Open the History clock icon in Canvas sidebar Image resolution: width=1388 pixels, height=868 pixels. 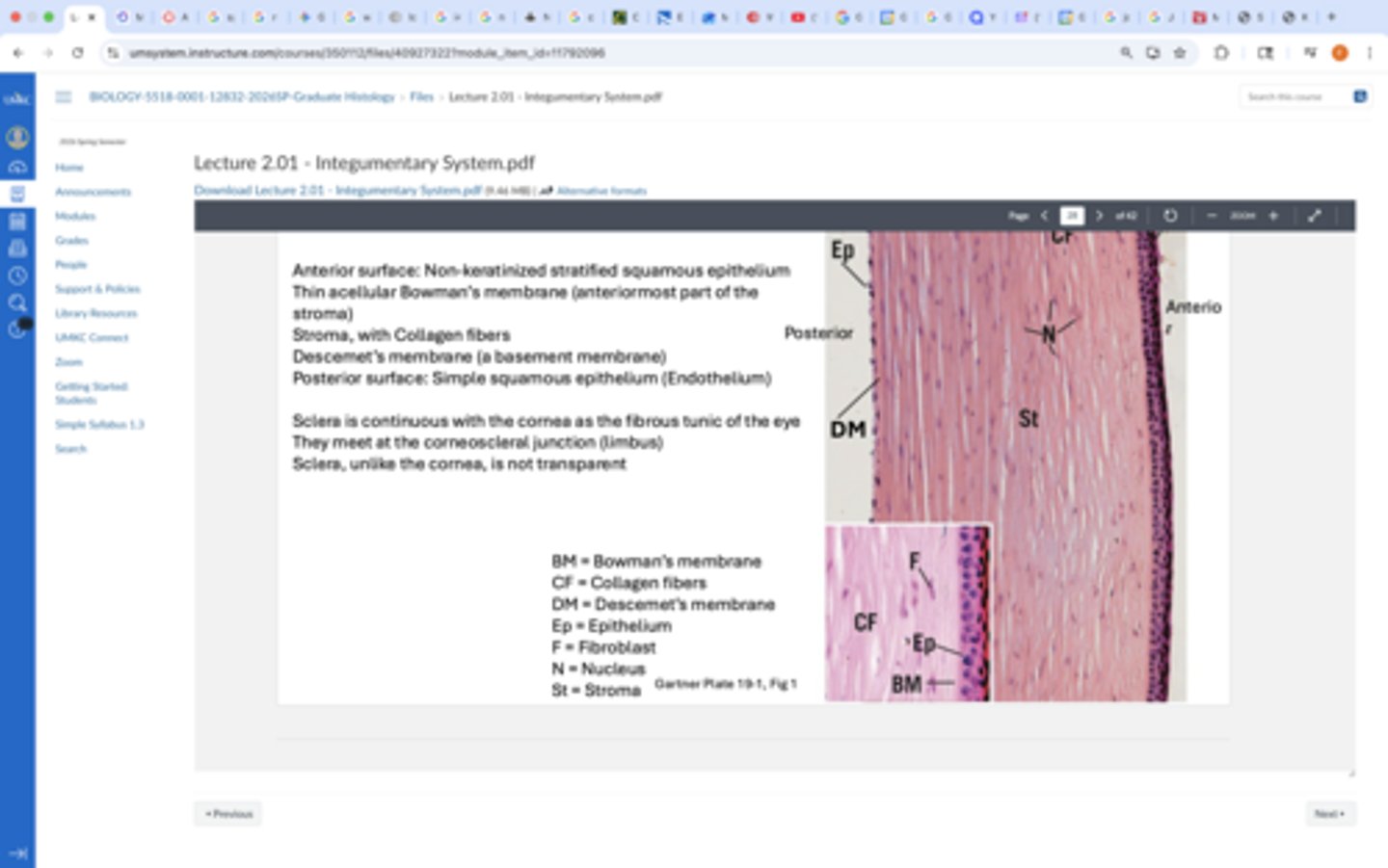(17, 276)
